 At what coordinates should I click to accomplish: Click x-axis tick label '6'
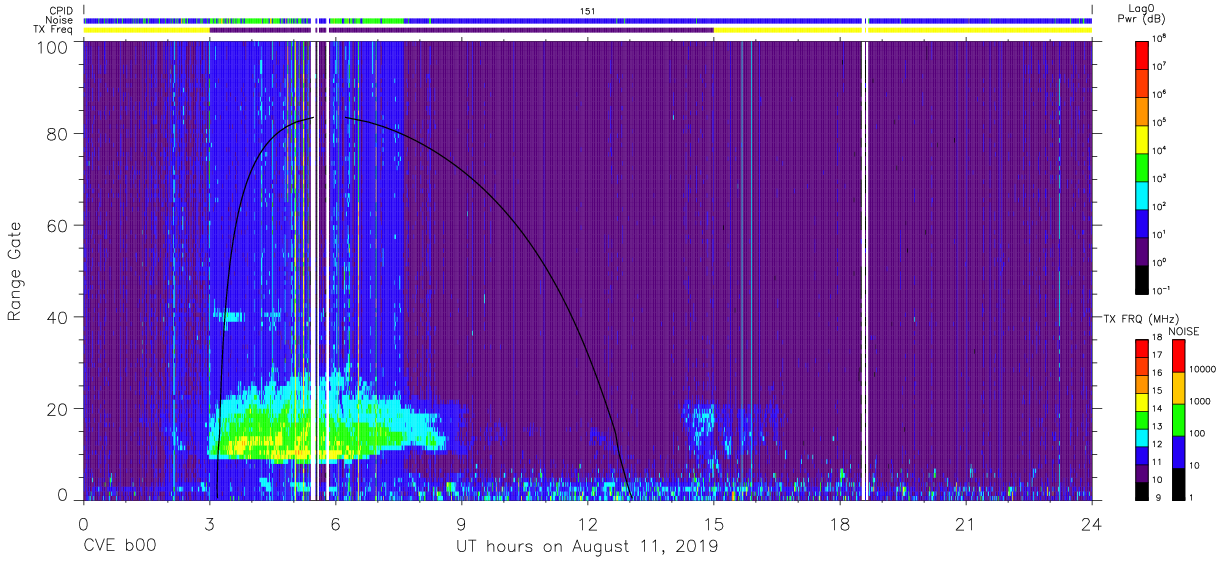[335, 524]
